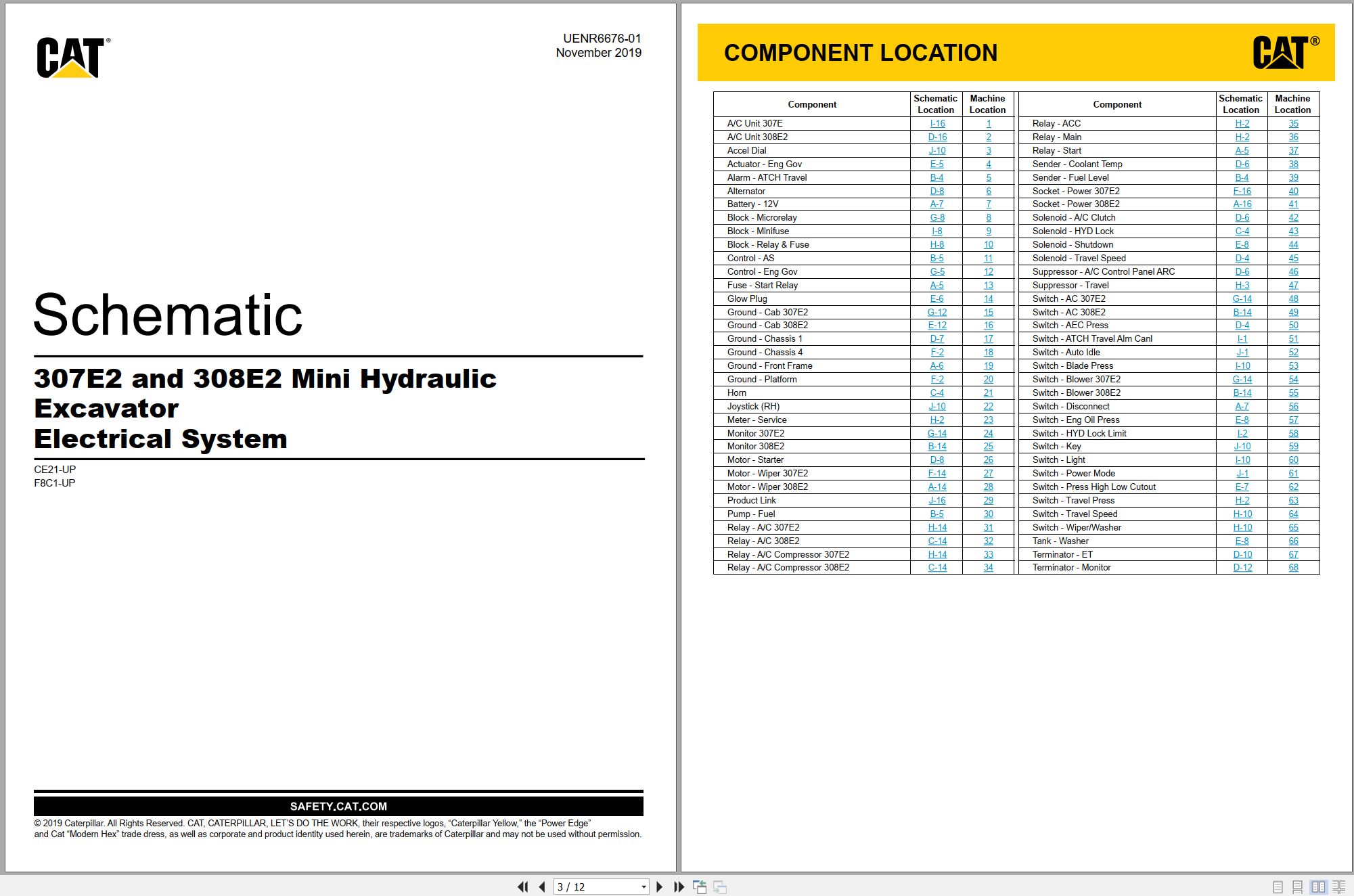Open Battery - 12V schematic link A-7
The height and width of the screenshot is (896, 1354).
point(937,204)
